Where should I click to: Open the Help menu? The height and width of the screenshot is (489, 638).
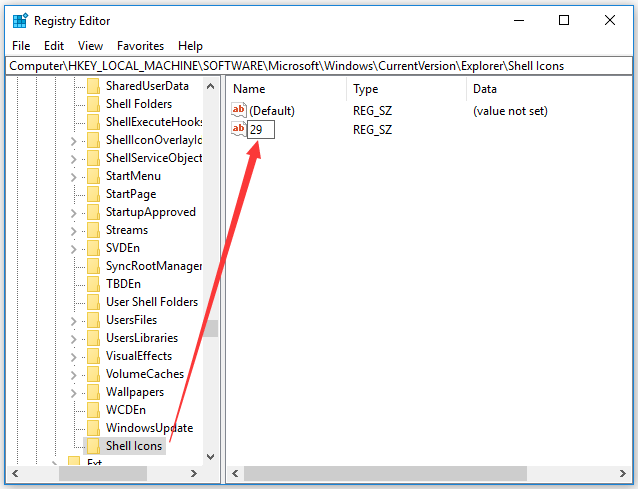pyautogui.click(x=190, y=46)
